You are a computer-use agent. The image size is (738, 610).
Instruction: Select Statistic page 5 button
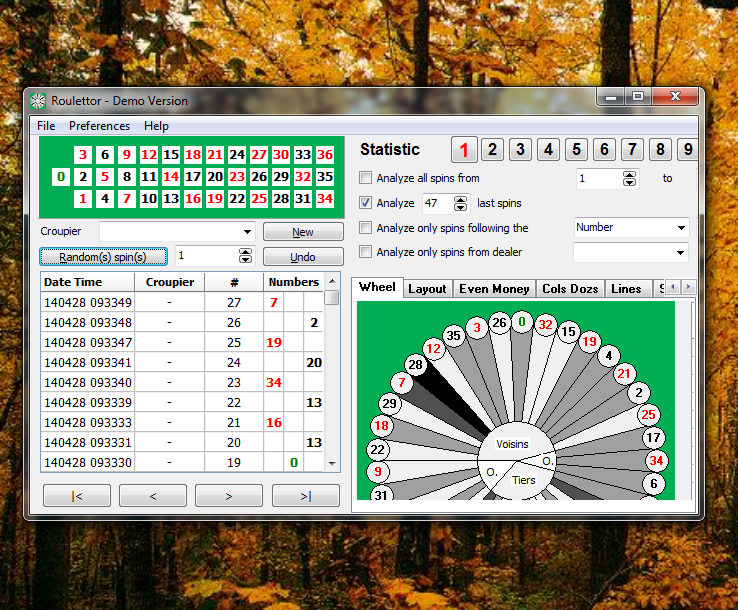coord(577,150)
